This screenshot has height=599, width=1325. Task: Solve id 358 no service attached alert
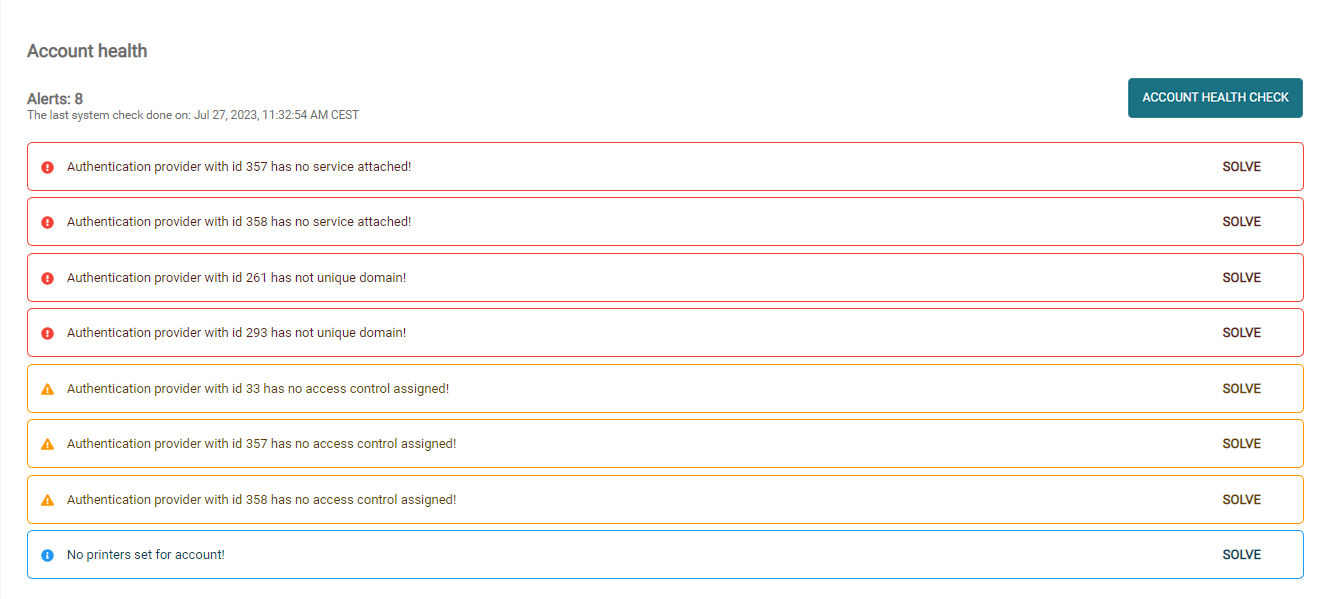[1241, 222]
